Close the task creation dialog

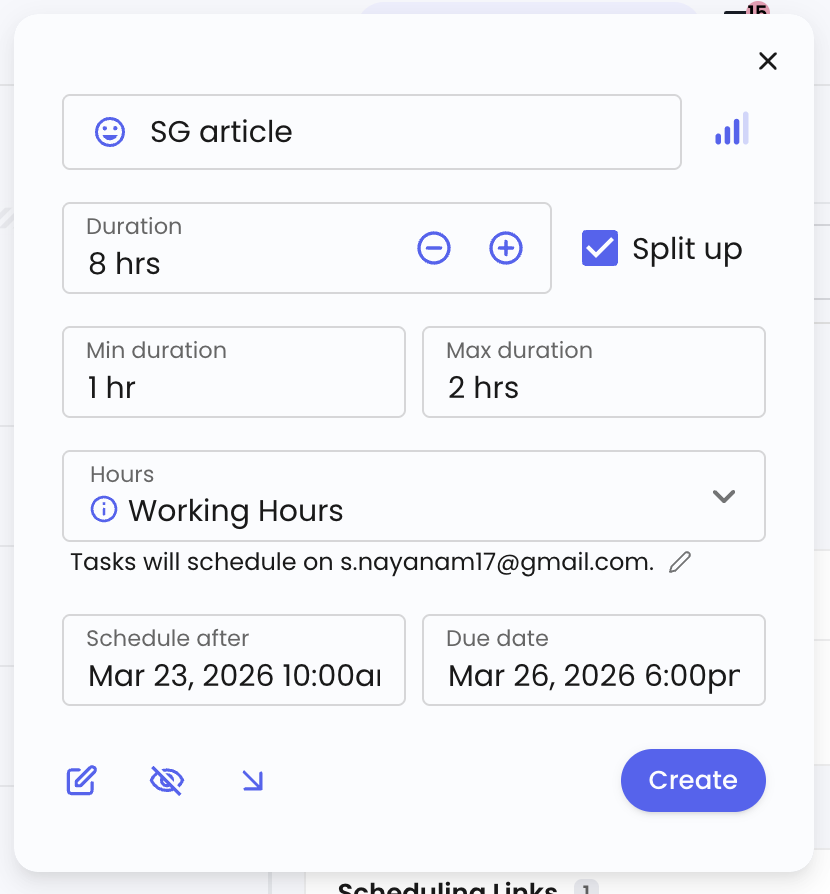click(x=767, y=61)
